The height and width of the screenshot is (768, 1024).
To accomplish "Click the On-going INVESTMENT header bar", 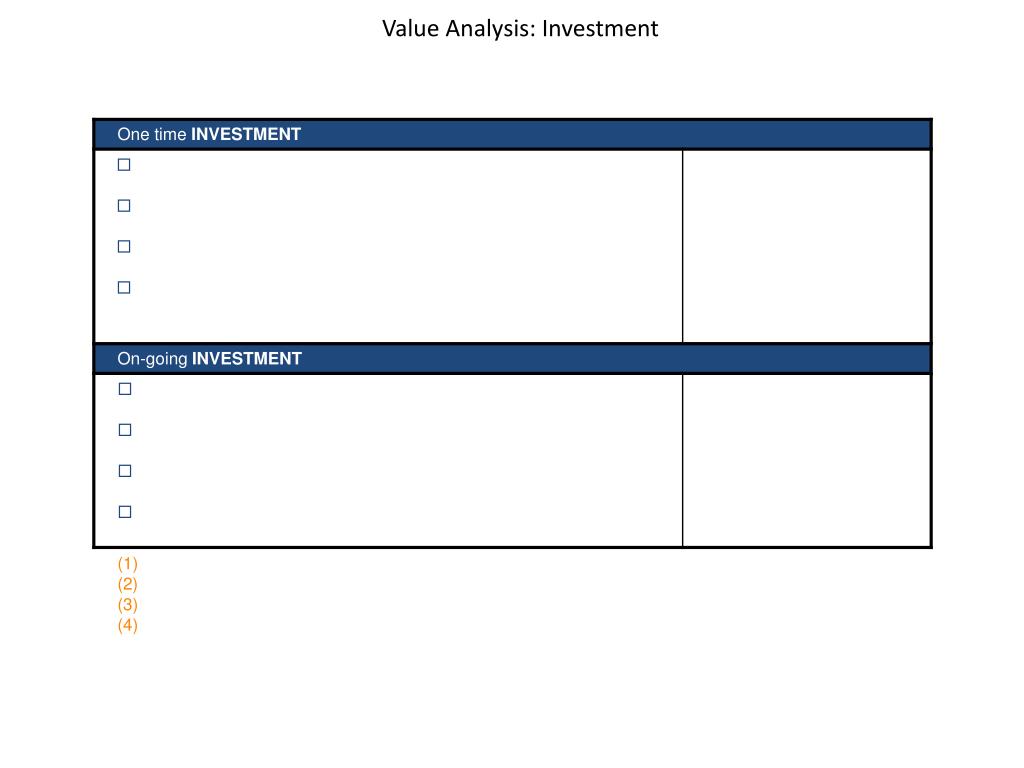I will pyautogui.click(x=513, y=359).
